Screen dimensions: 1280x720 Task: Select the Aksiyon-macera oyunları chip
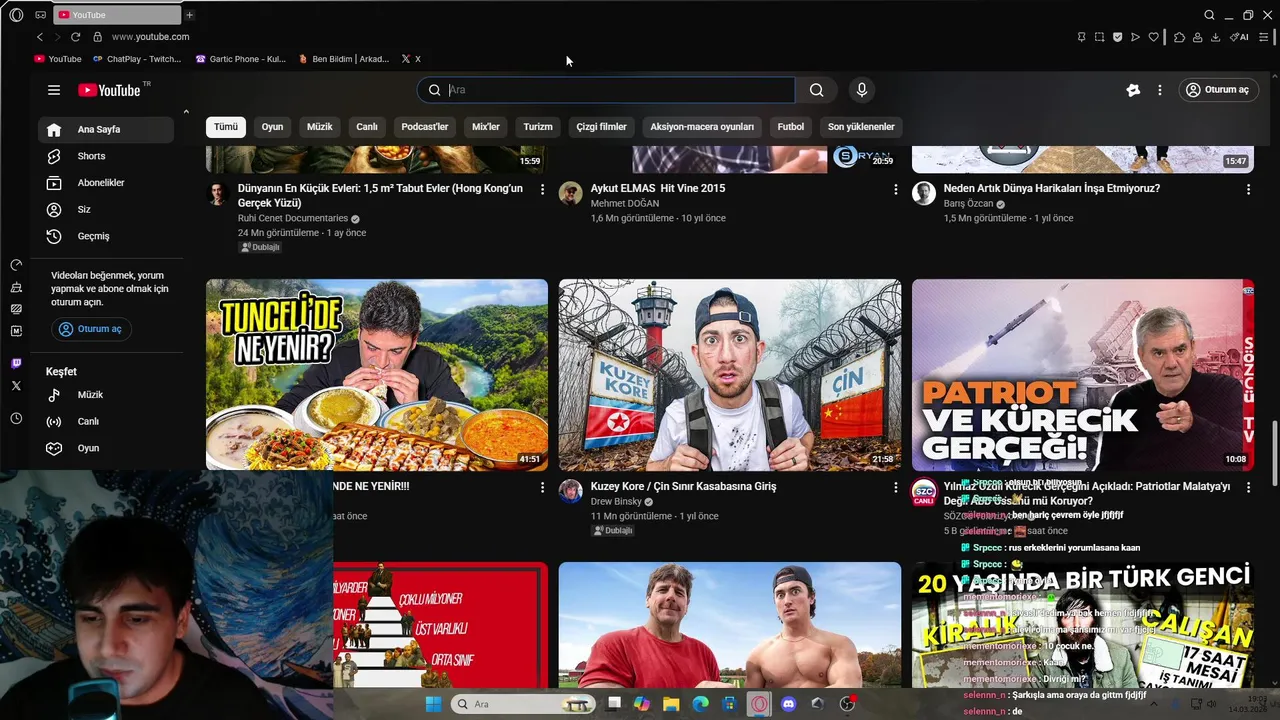click(x=702, y=127)
